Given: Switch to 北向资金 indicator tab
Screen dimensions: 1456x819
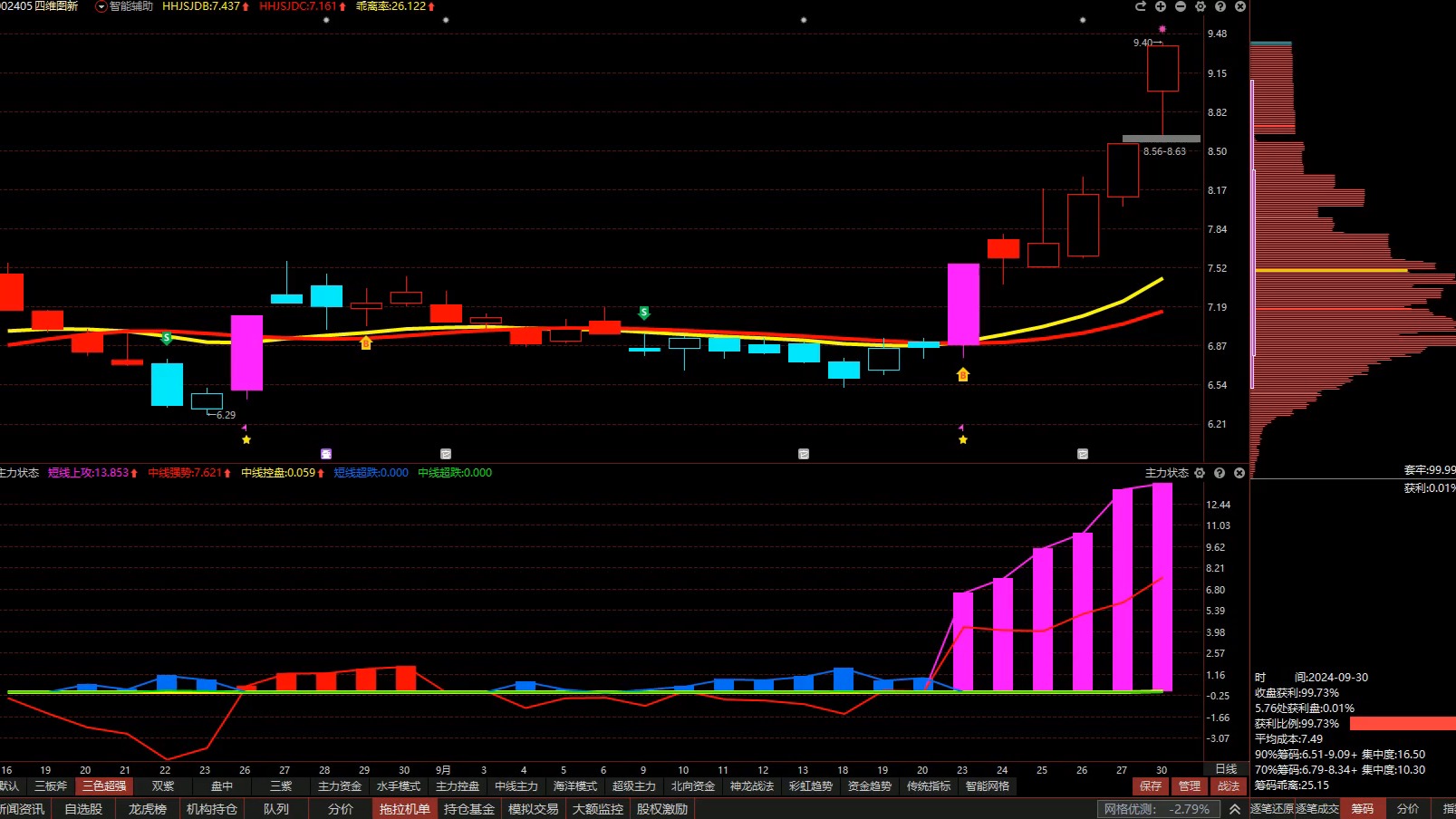Looking at the screenshot, I should coord(693,786).
